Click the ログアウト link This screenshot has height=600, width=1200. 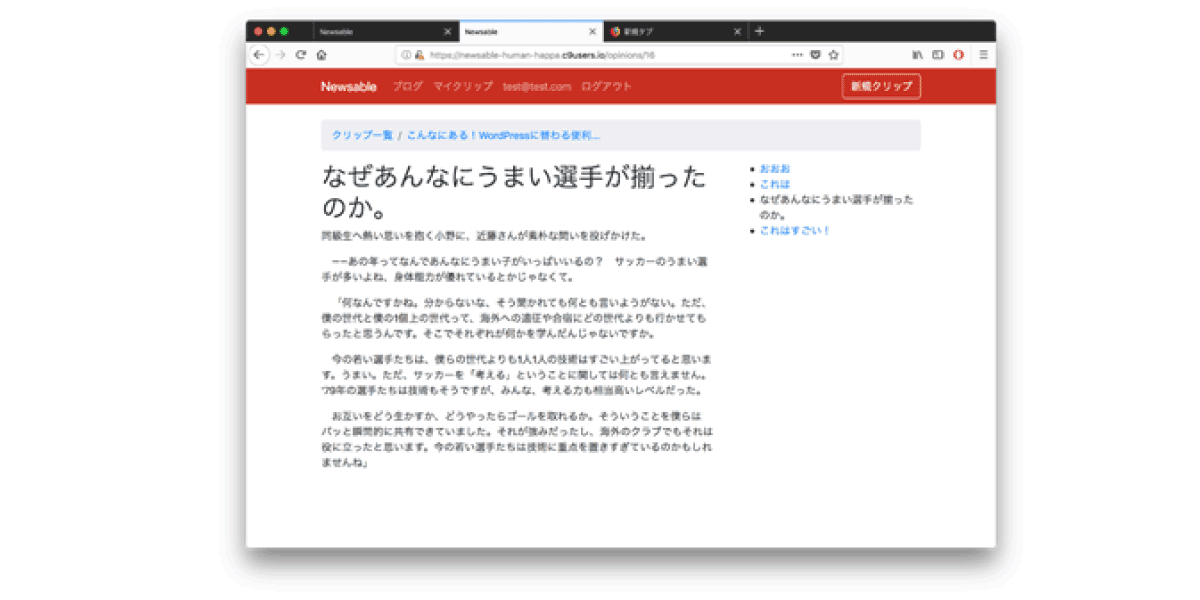coord(606,87)
